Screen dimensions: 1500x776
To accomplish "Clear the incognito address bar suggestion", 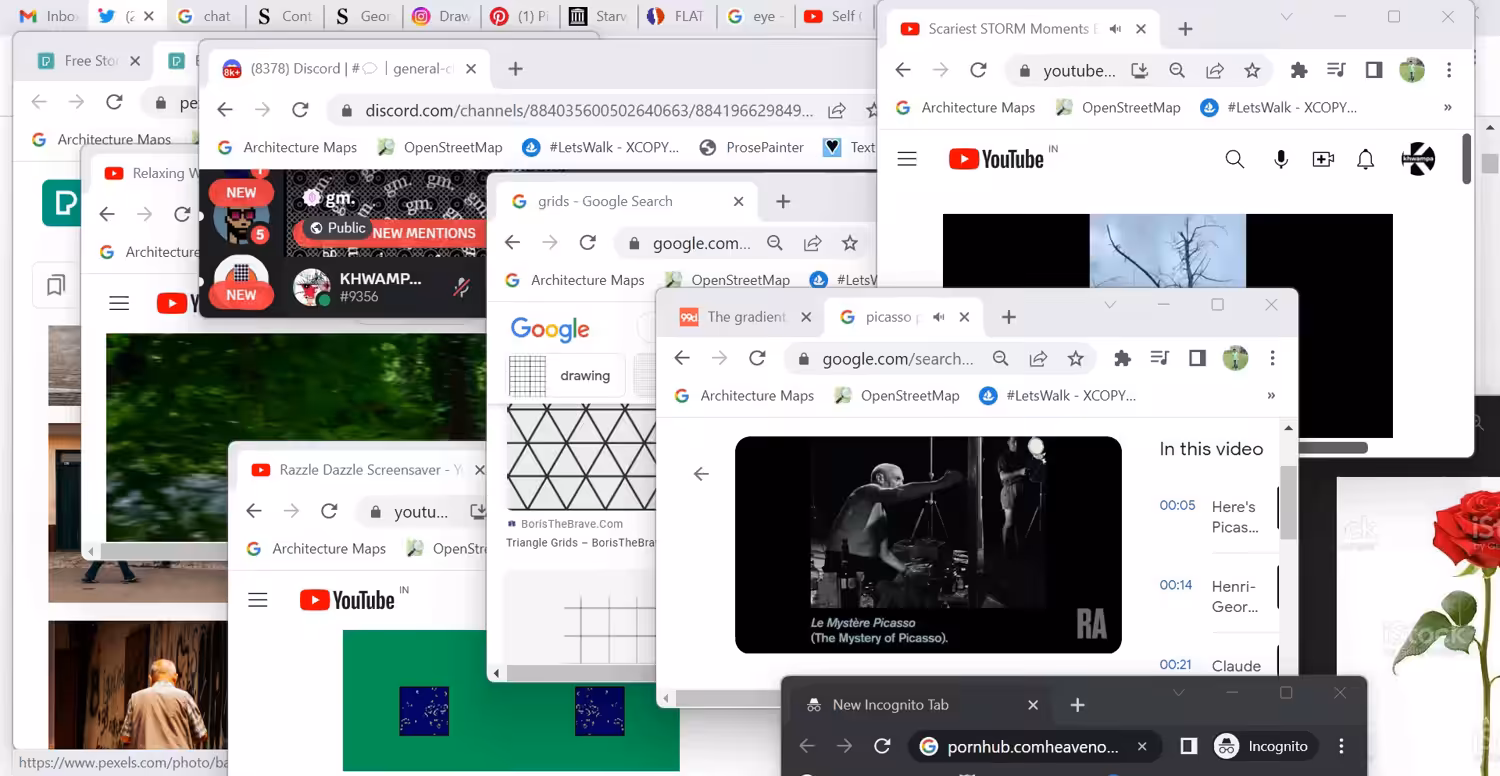I will tap(1142, 746).
